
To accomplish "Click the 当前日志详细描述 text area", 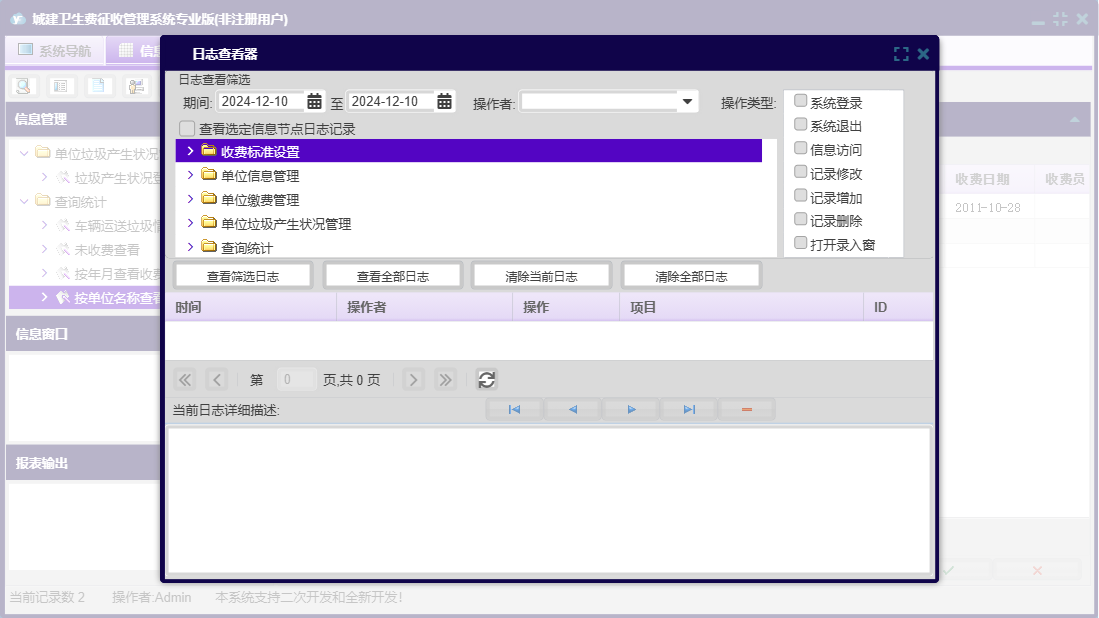I will tap(548, 500).
